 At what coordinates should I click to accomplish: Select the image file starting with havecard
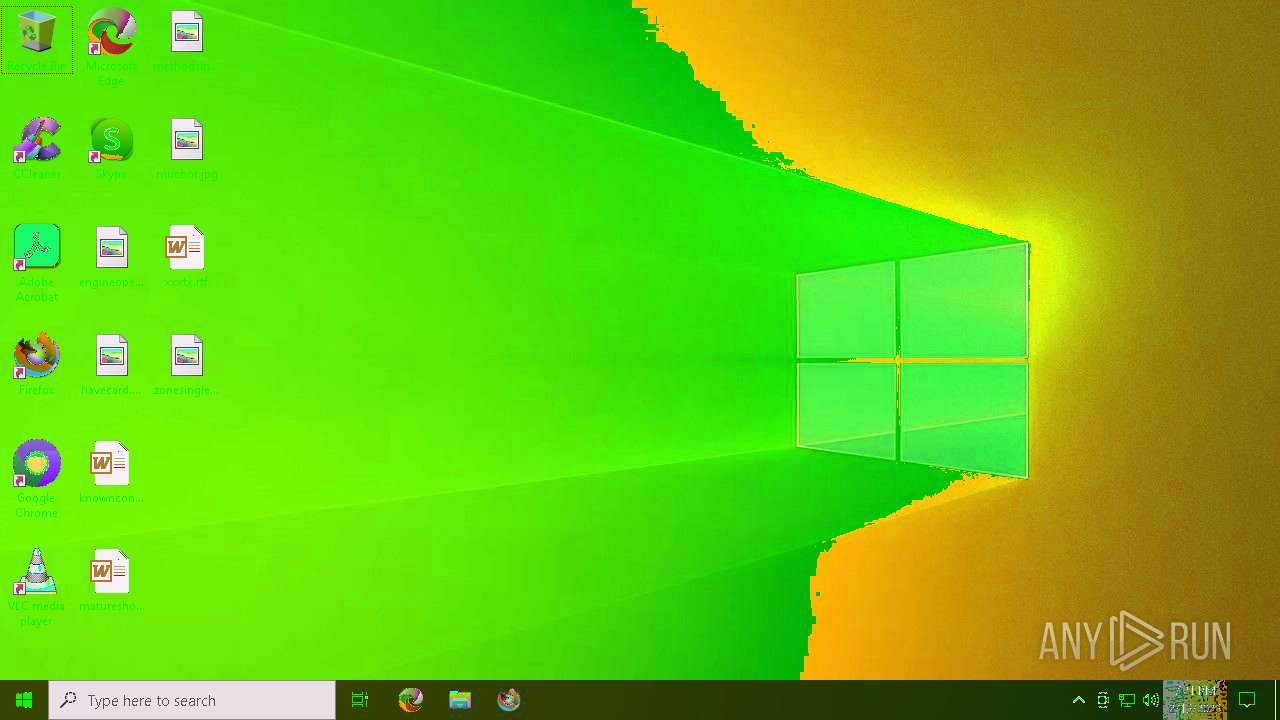pyautogui.click(x=111, y=364)
